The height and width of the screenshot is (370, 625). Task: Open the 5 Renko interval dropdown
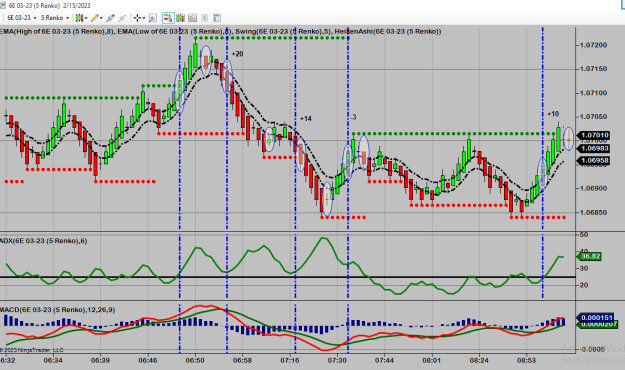click(x=55, y=18)
